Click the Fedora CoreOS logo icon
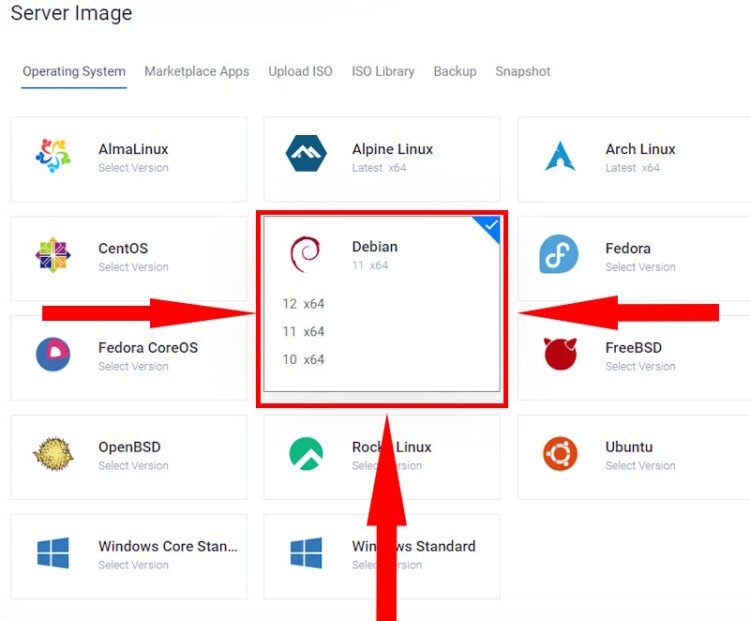 53,354
